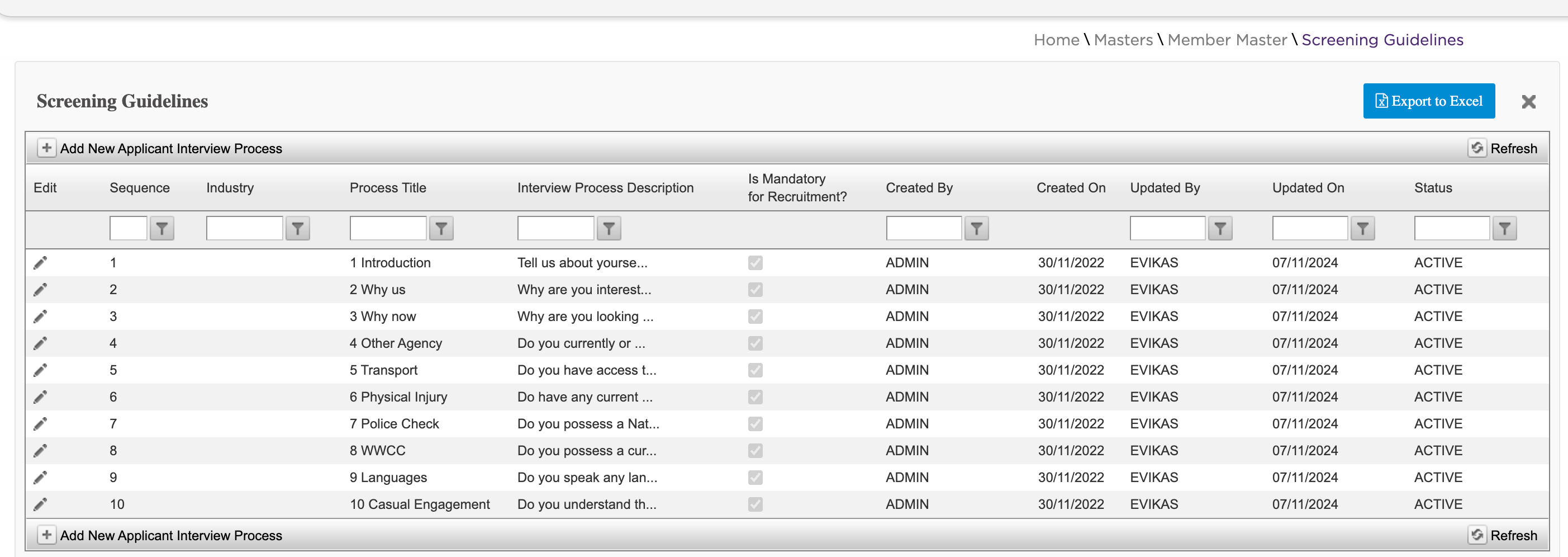Toggle mandatory checkbox for 5 Transport
The height and width of the screenshot is (557, 1568).
click(756, 370)
